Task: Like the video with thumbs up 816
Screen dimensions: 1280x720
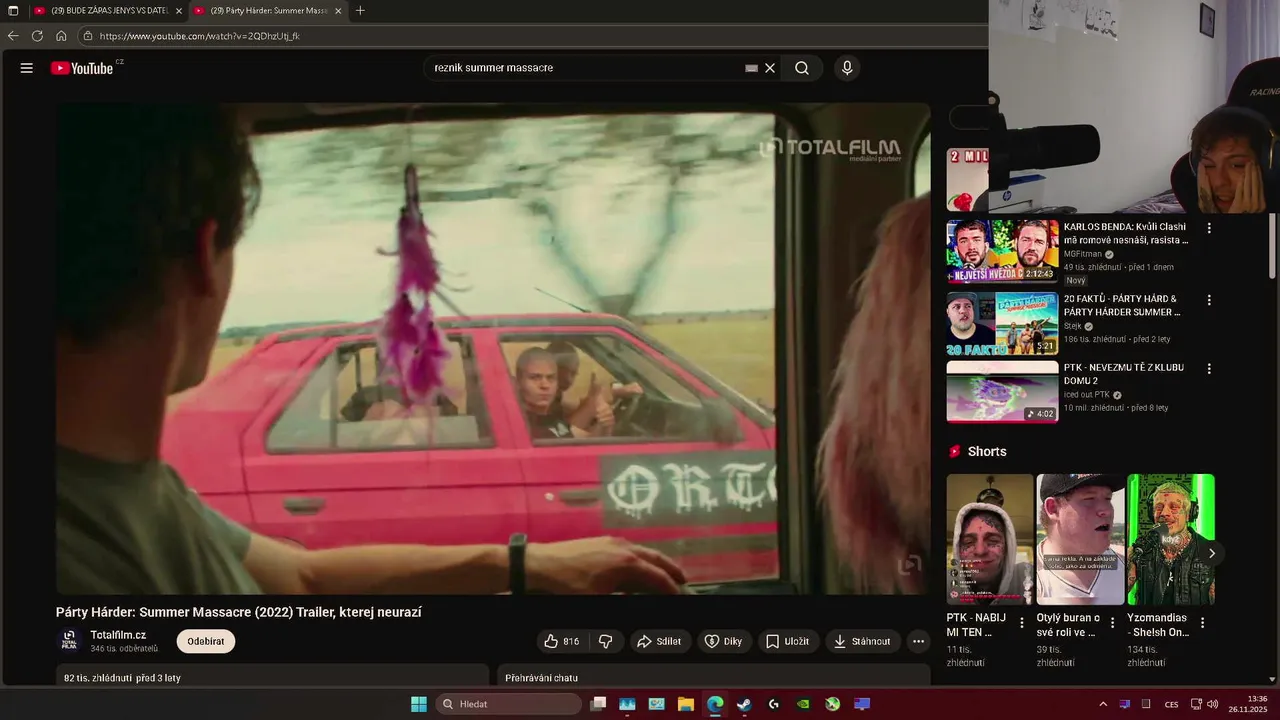Action: (x=562, y=641)
